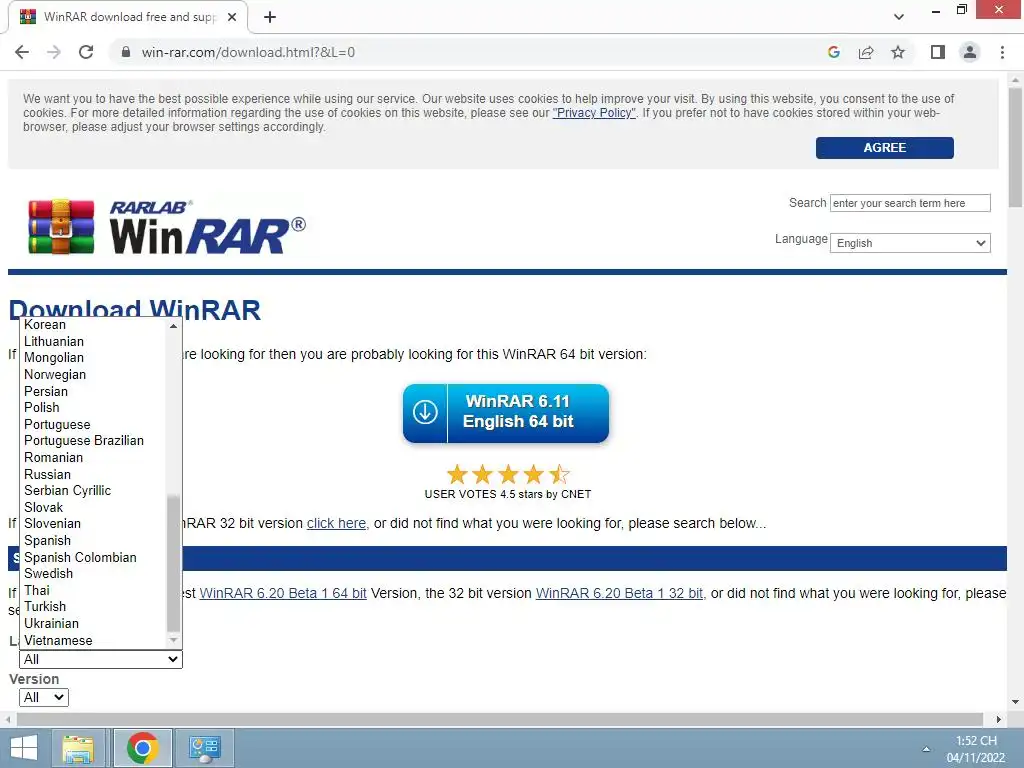The height and width of the screenshot is (768, 1024).
Task: Open a new browser tab
Action: tap(270, 17)
